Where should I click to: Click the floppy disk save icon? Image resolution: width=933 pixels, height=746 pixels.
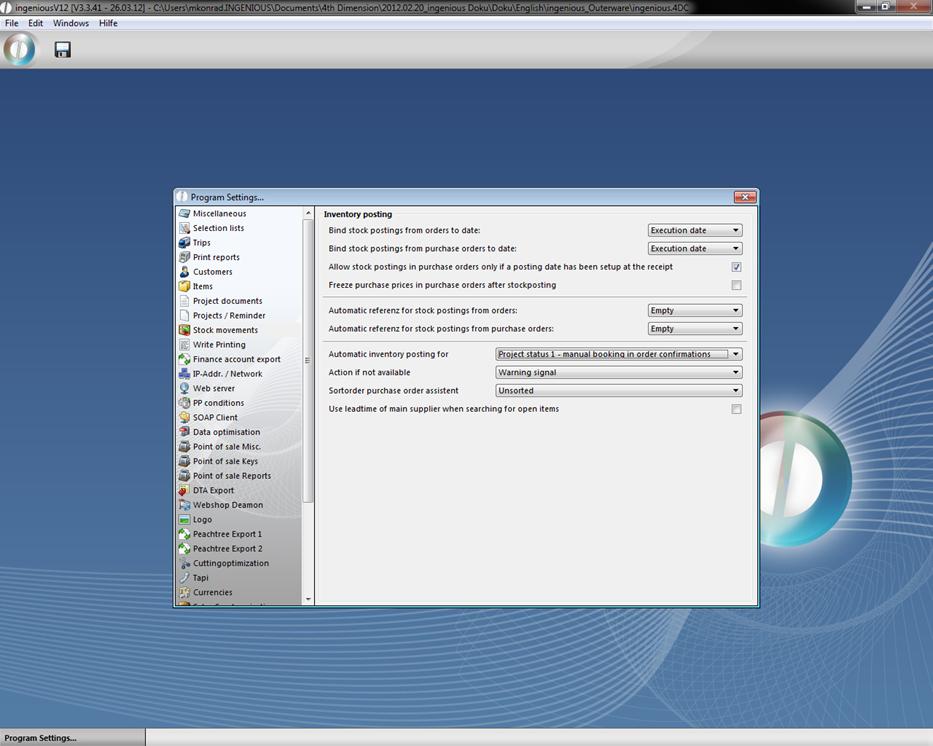[62, 50]
